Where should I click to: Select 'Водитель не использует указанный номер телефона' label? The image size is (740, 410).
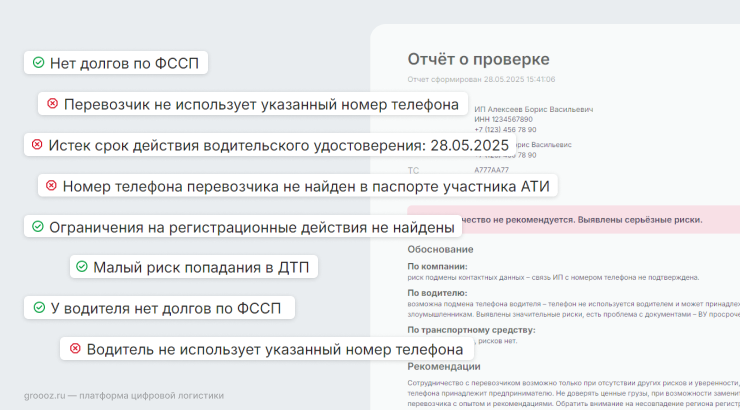tap(275, 350)
